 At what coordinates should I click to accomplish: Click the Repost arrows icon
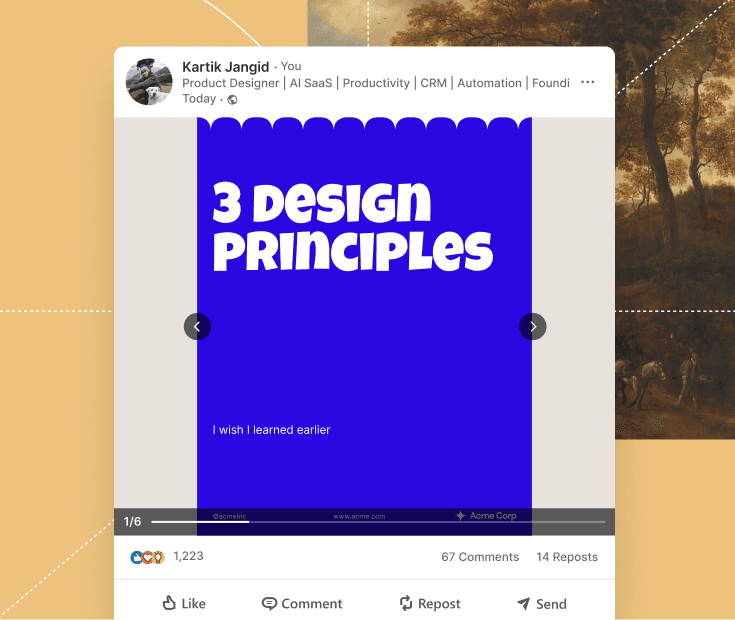406,603
